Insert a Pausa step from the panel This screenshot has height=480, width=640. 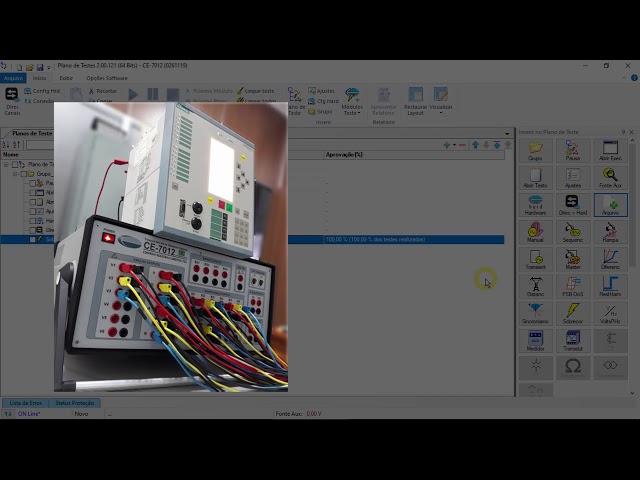573,151
